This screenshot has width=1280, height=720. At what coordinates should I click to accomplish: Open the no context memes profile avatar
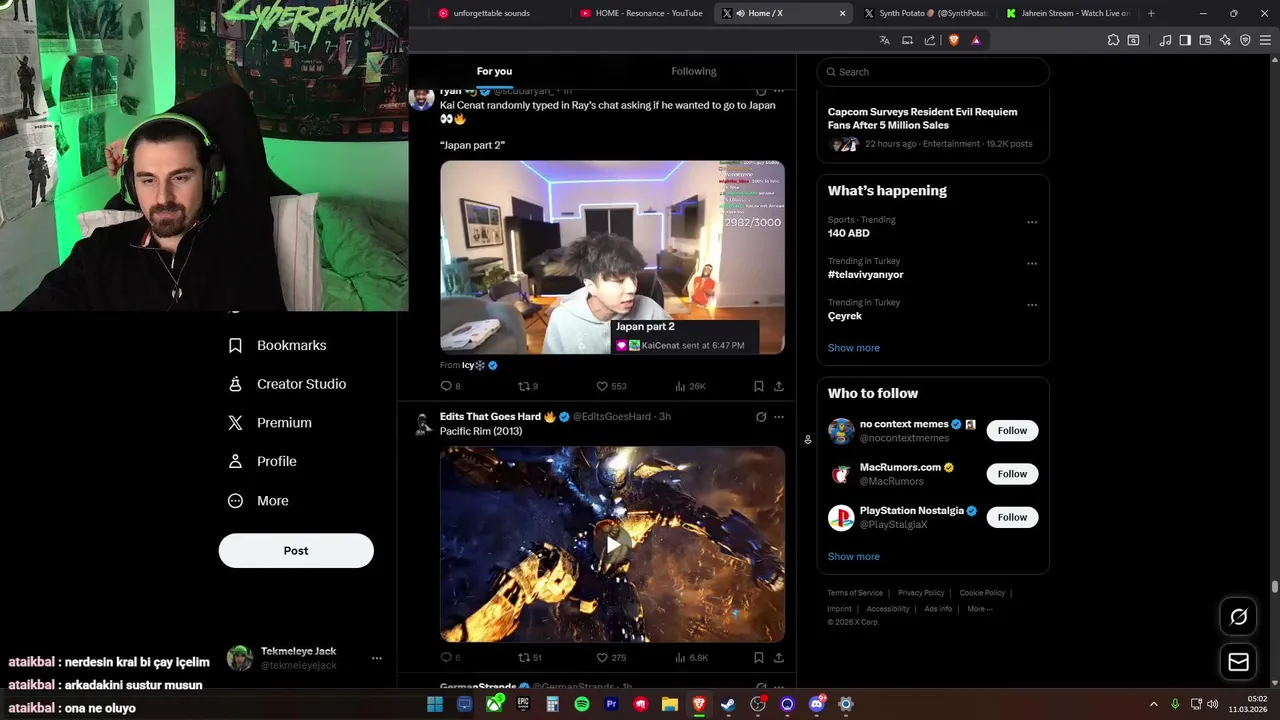[841, 431]
